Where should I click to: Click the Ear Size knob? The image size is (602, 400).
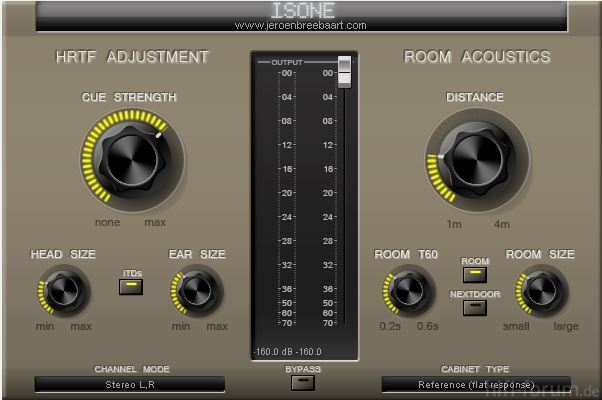click(x=196, y=291)
